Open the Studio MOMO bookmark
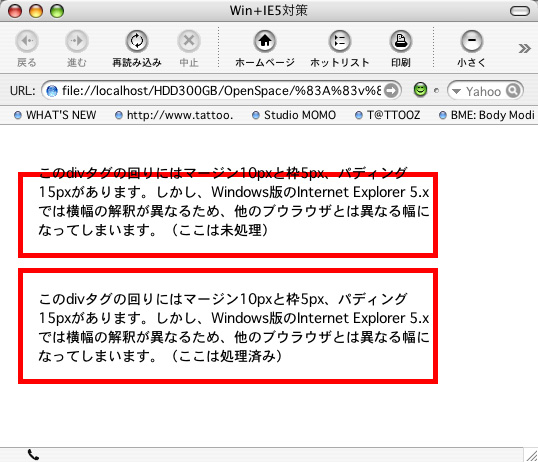538x462 pixels. click(x=294, y=115)
